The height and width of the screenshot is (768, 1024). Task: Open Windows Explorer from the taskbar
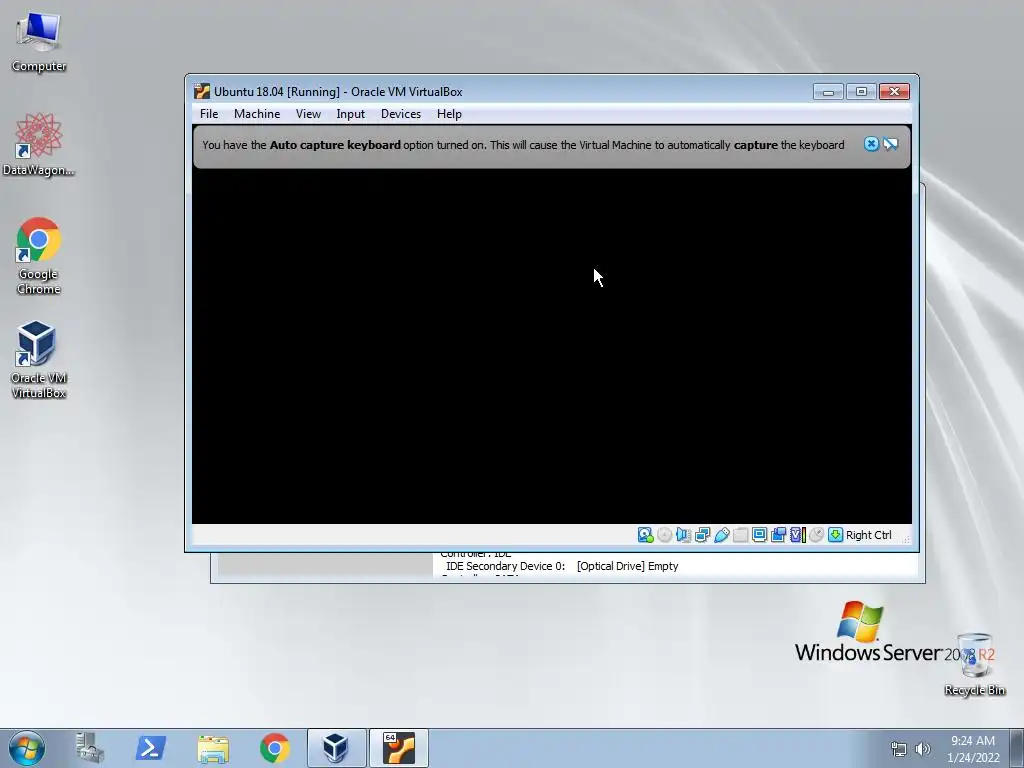pyautogui.click(x=213, y=748)
